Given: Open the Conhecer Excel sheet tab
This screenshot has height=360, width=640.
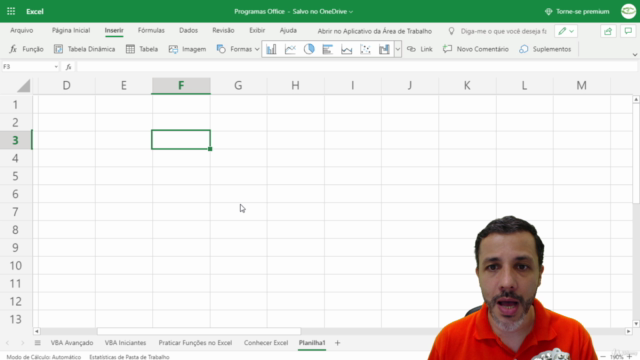Looking at the screenshot, I should [266, 343].
